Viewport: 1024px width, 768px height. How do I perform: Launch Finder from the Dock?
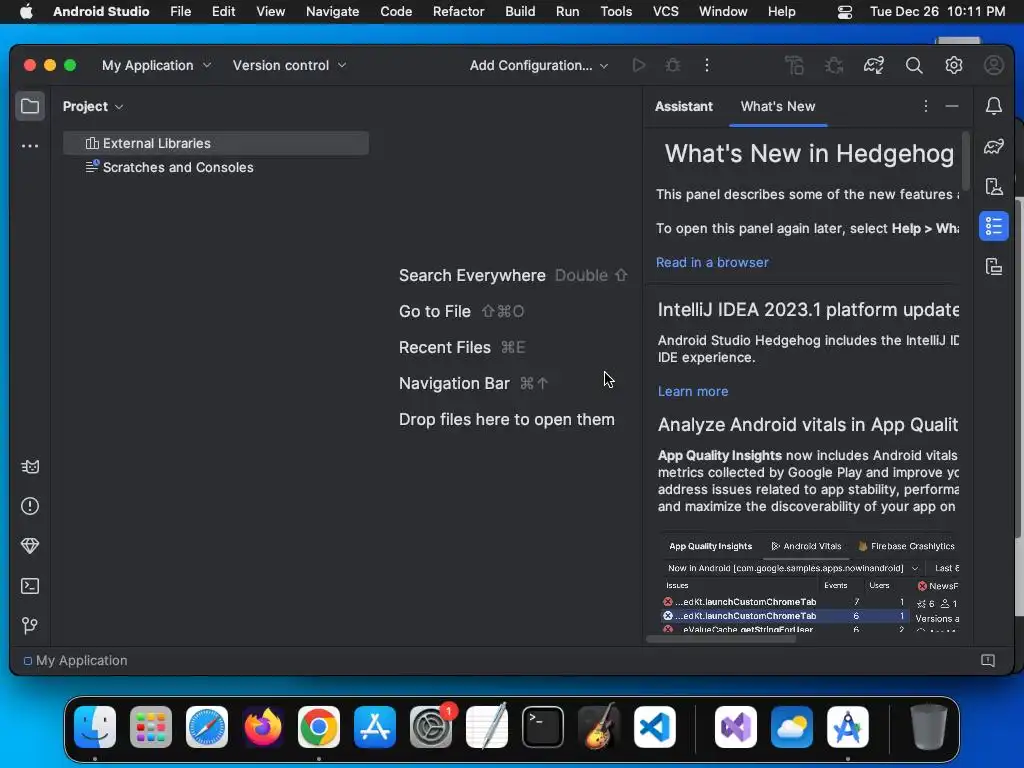[95, 727]
